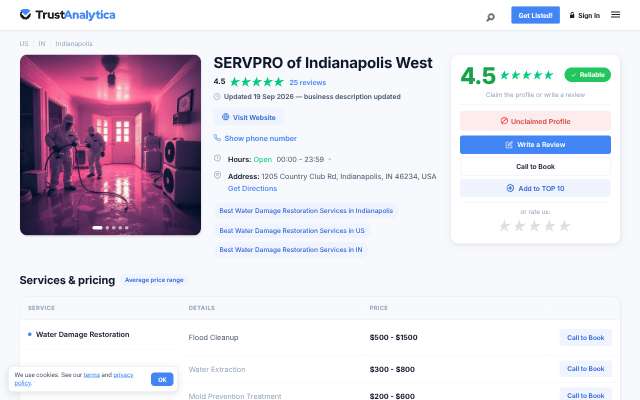Rate two stars in rate us
This screenshot has height=400, width=640.
519,226
